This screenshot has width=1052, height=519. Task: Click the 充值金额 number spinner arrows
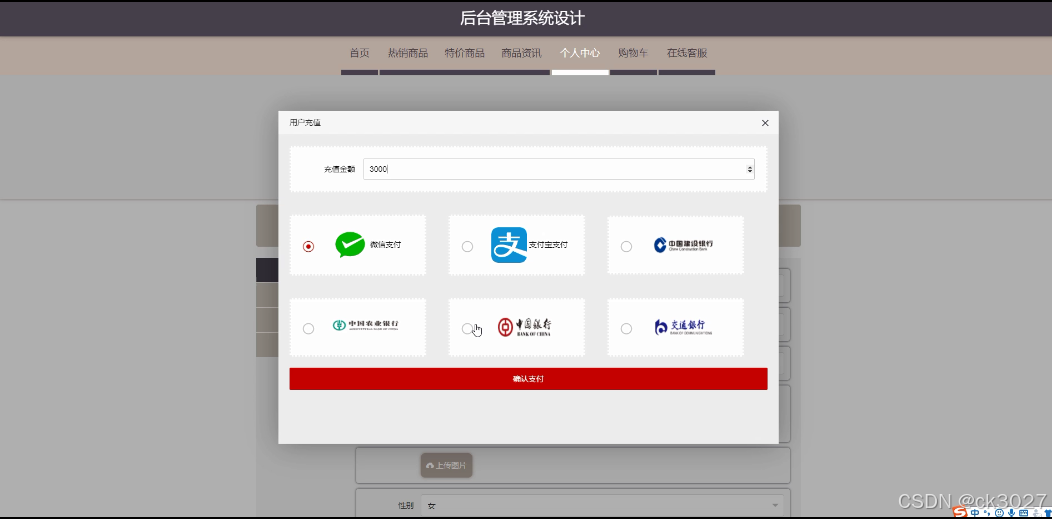pyautogui.click(x=749, y=170)
